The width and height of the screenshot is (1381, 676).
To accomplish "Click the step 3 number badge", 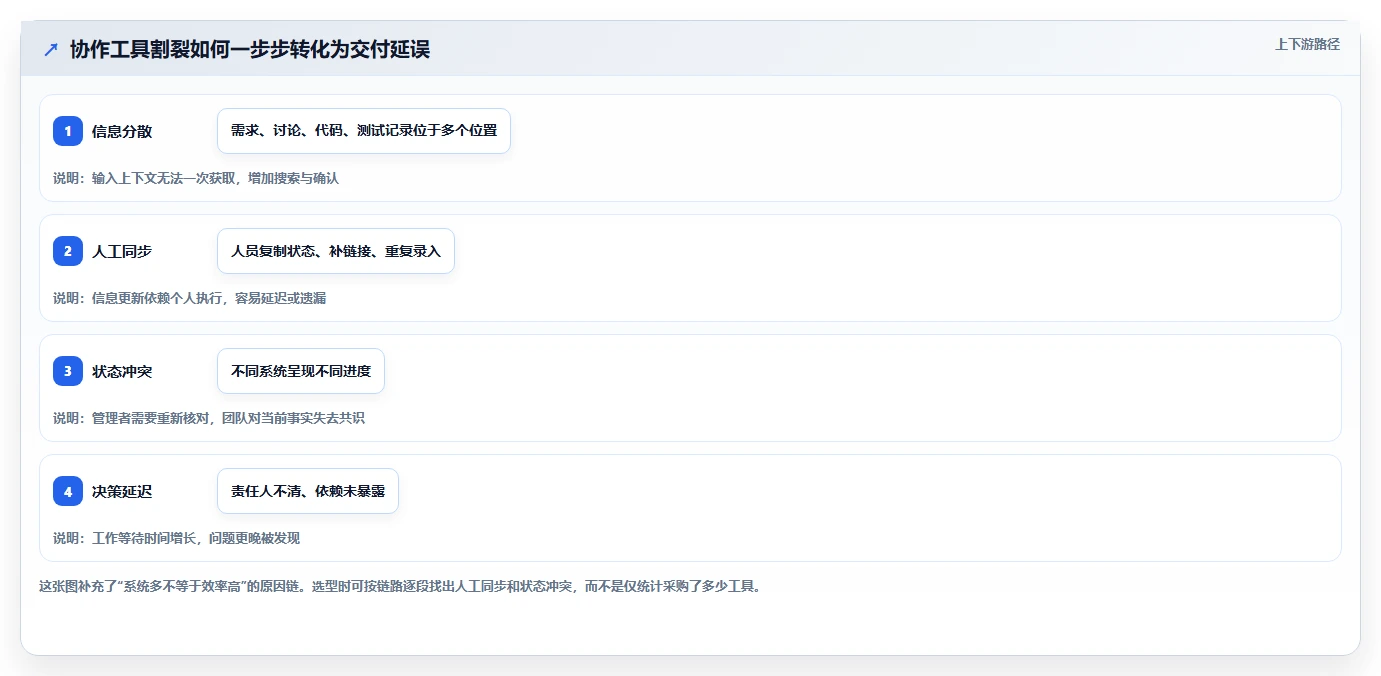I will (68, 371).
